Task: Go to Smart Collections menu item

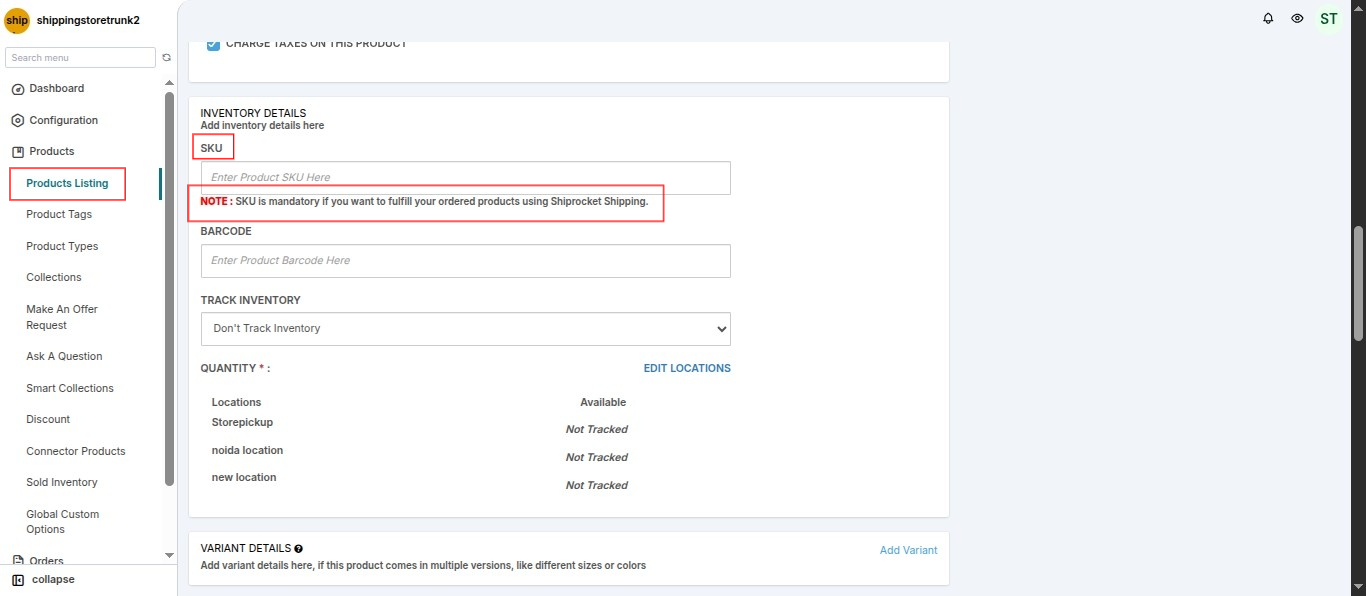Action: coord(70,388)
